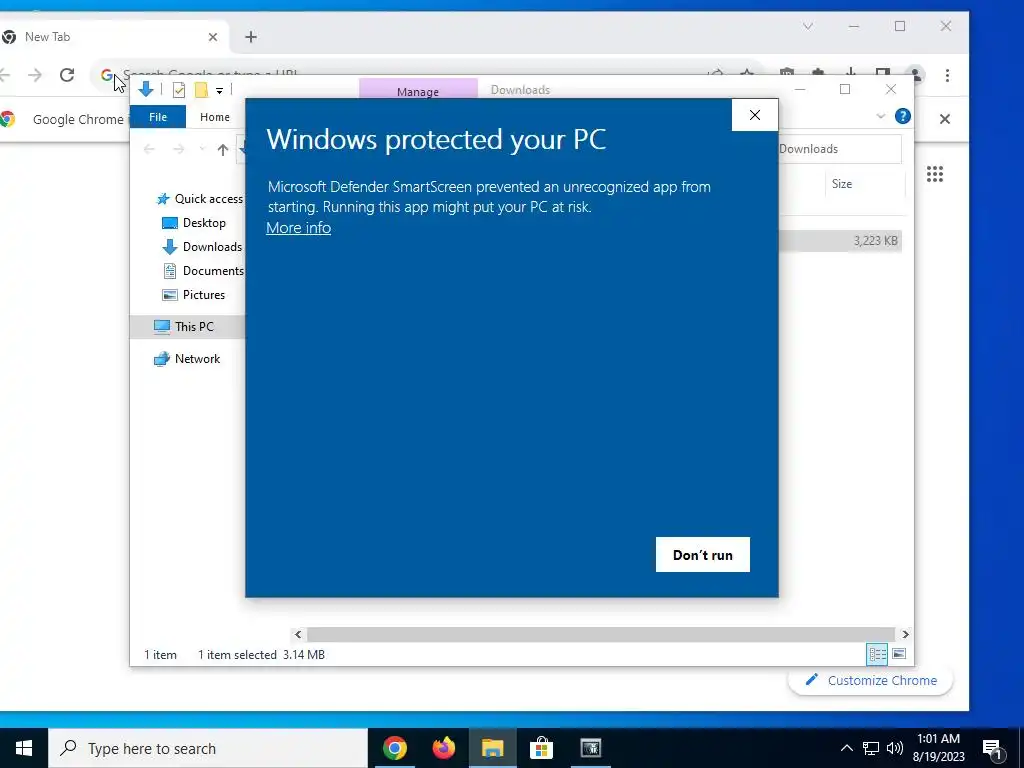This screenshot has height=768, width=1024.
Task: Click the New folder icon in Quick Access Toolbar
Action: click(x=202, y=90)
